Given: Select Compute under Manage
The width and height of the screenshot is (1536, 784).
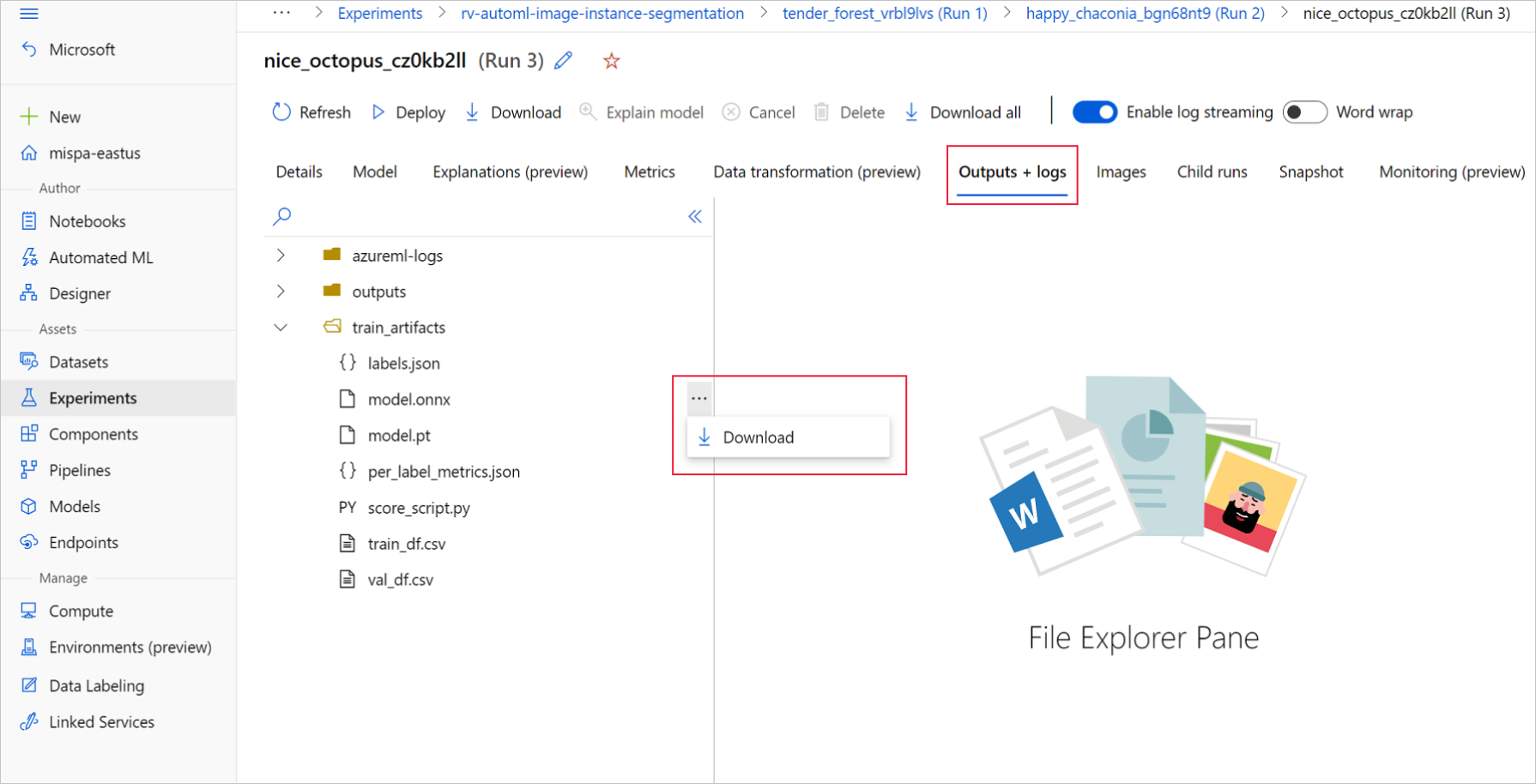Looking at the screenshot, I should pyautogui.click(x=80, y=610).
